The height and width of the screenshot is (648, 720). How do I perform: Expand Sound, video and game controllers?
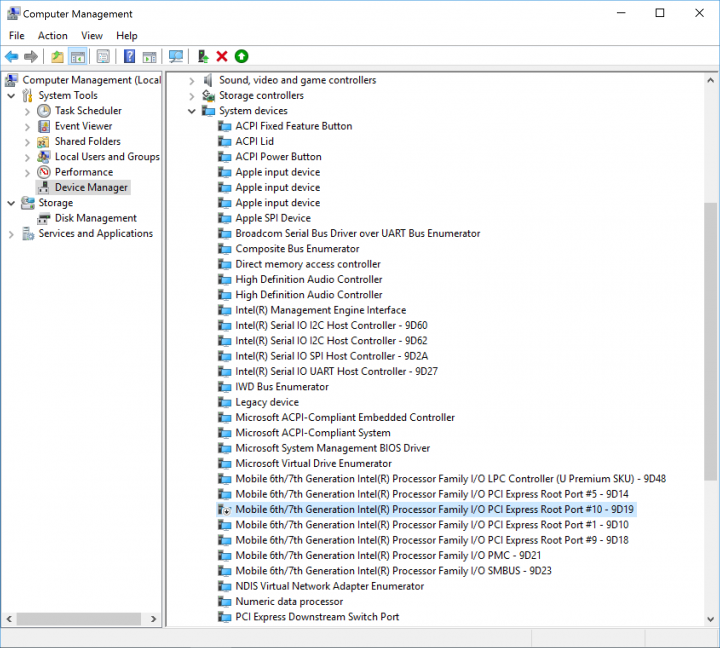[192, 80]
